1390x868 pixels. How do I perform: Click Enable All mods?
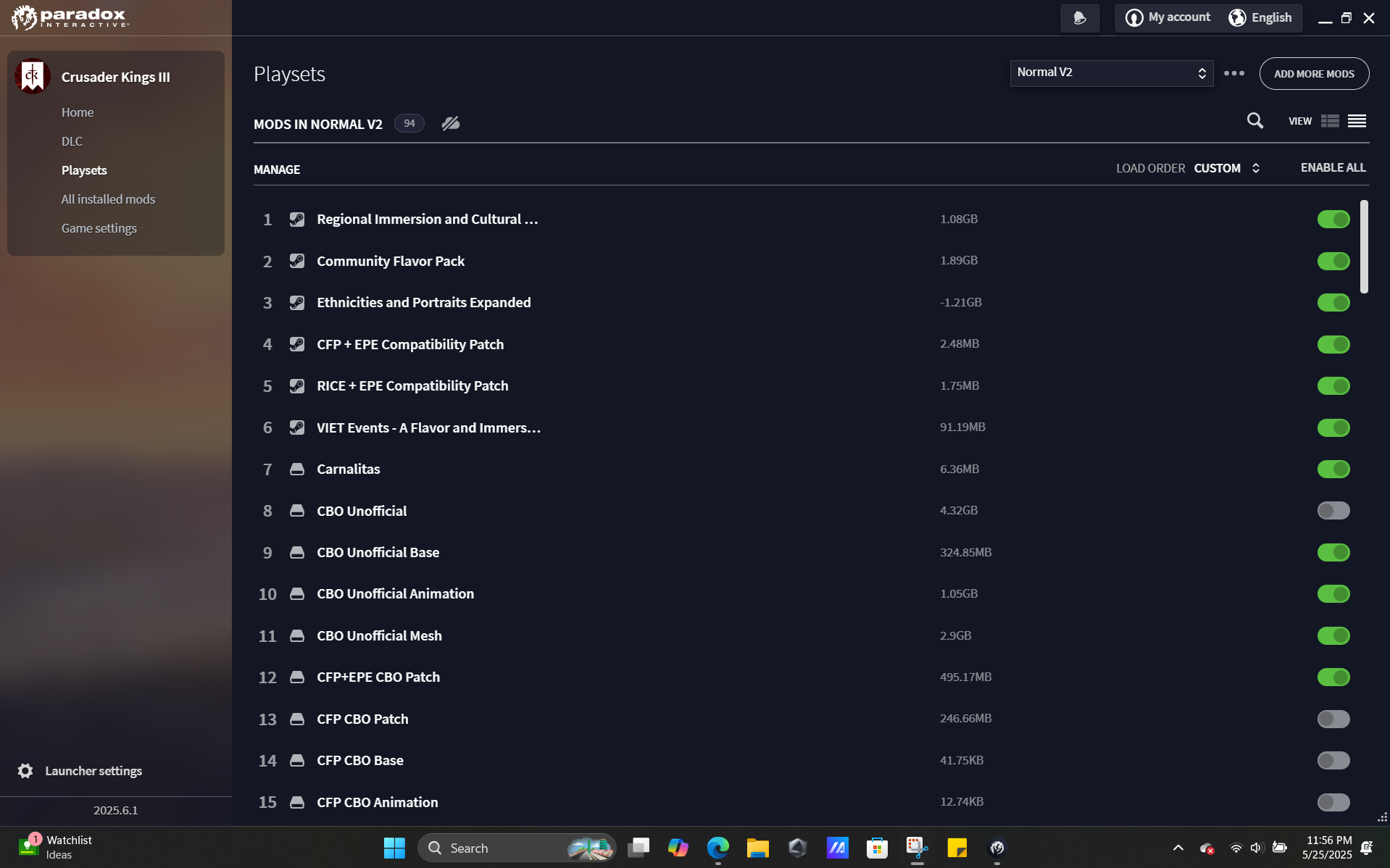point(1333,167)
